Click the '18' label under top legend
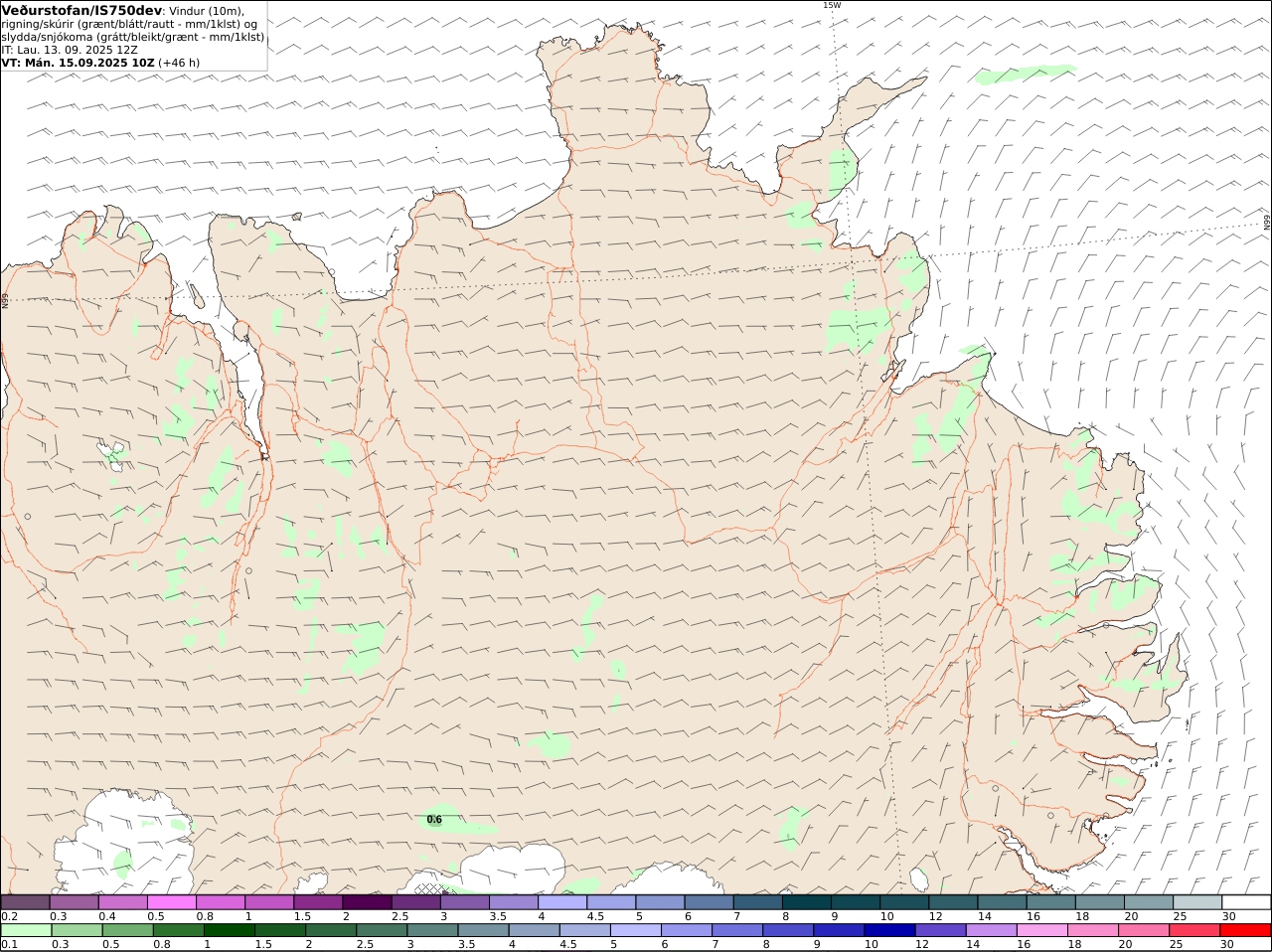Screen dimensions: 1272x952 click(1082, 916)
